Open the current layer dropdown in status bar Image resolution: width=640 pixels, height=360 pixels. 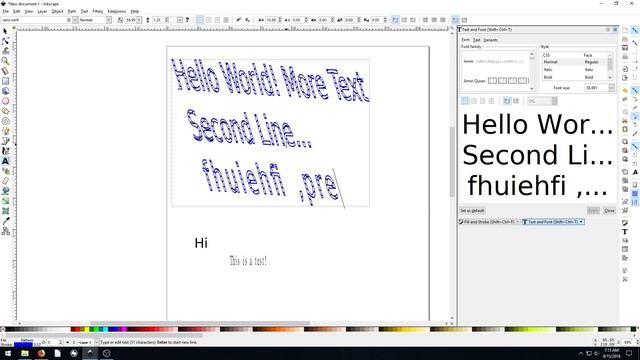click(x=97, y=342)
